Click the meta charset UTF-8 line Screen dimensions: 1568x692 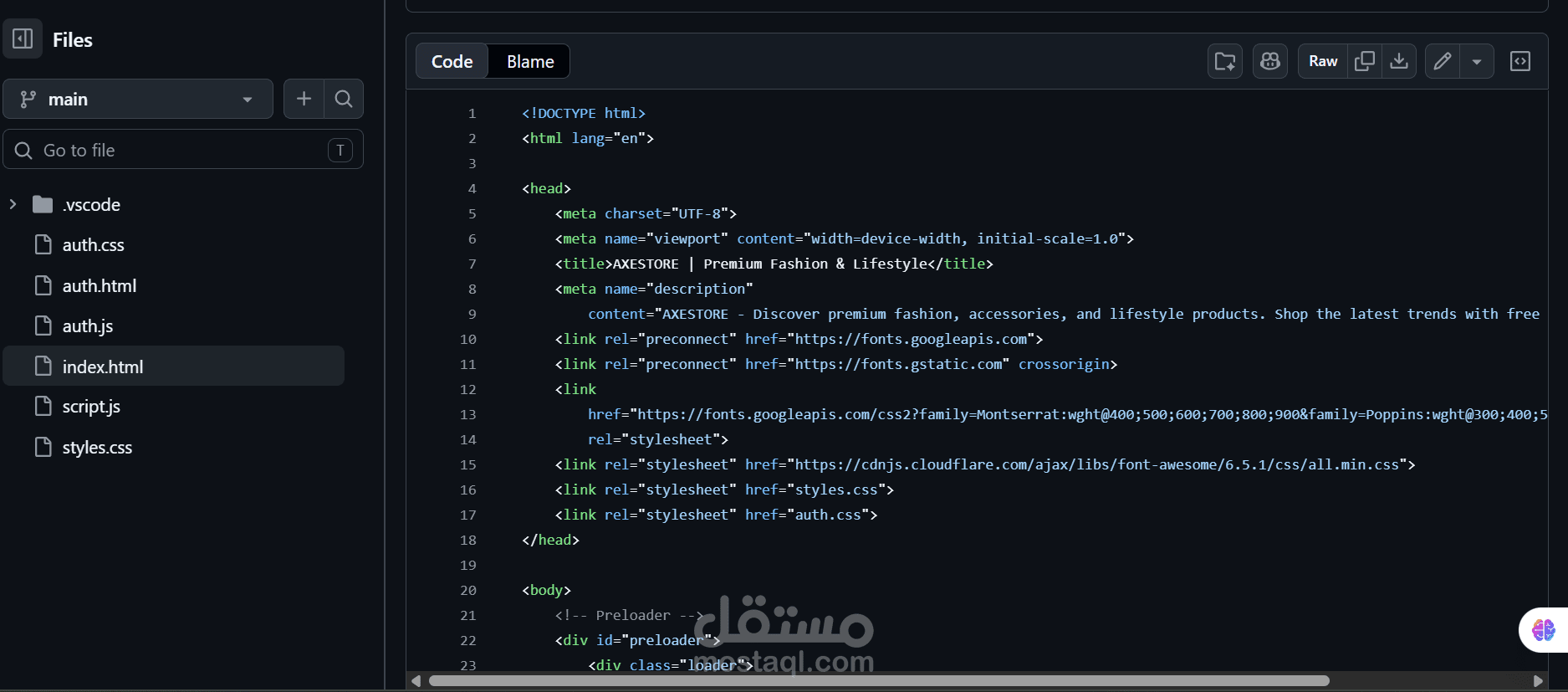click(x=646, y=213)
